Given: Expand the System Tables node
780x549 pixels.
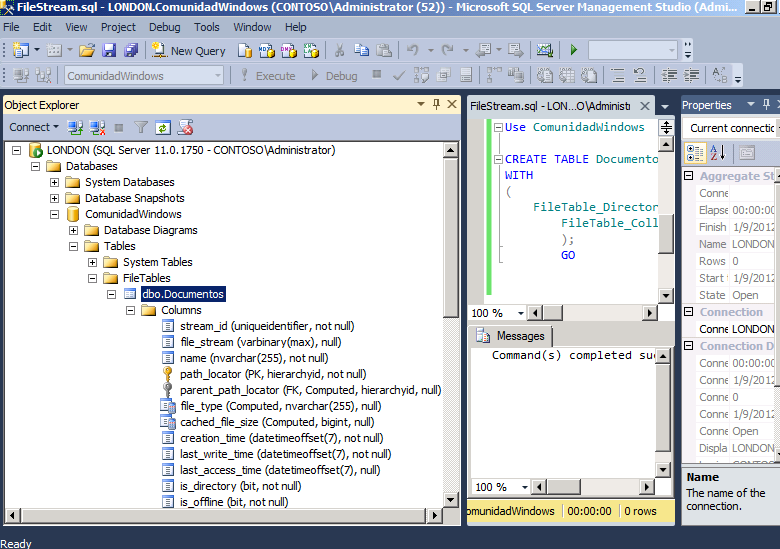Looking at the screenshot, I should click(93, 262).
